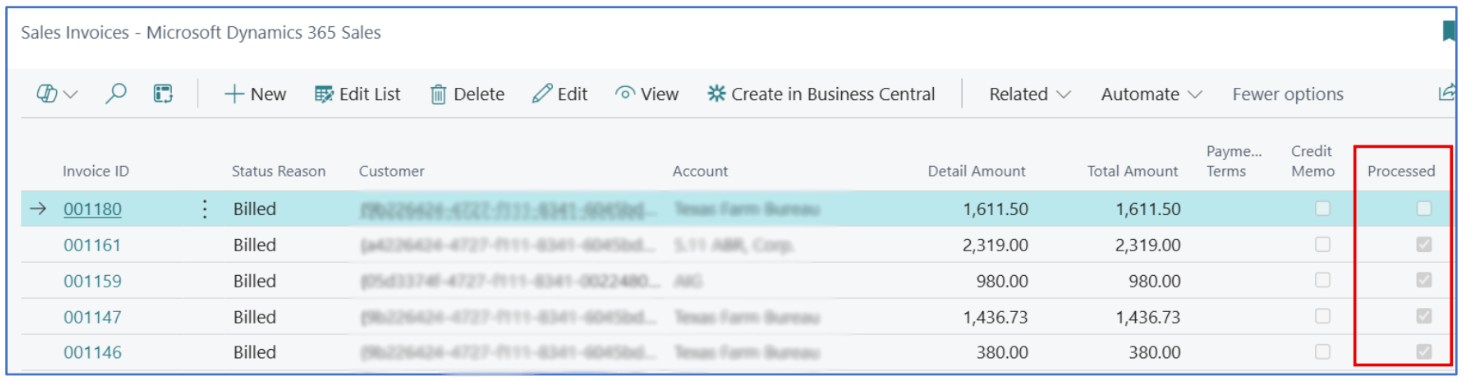Screen dimensions: 1464x381
Task: Sort by Customer column header
Action: point(392,171)
